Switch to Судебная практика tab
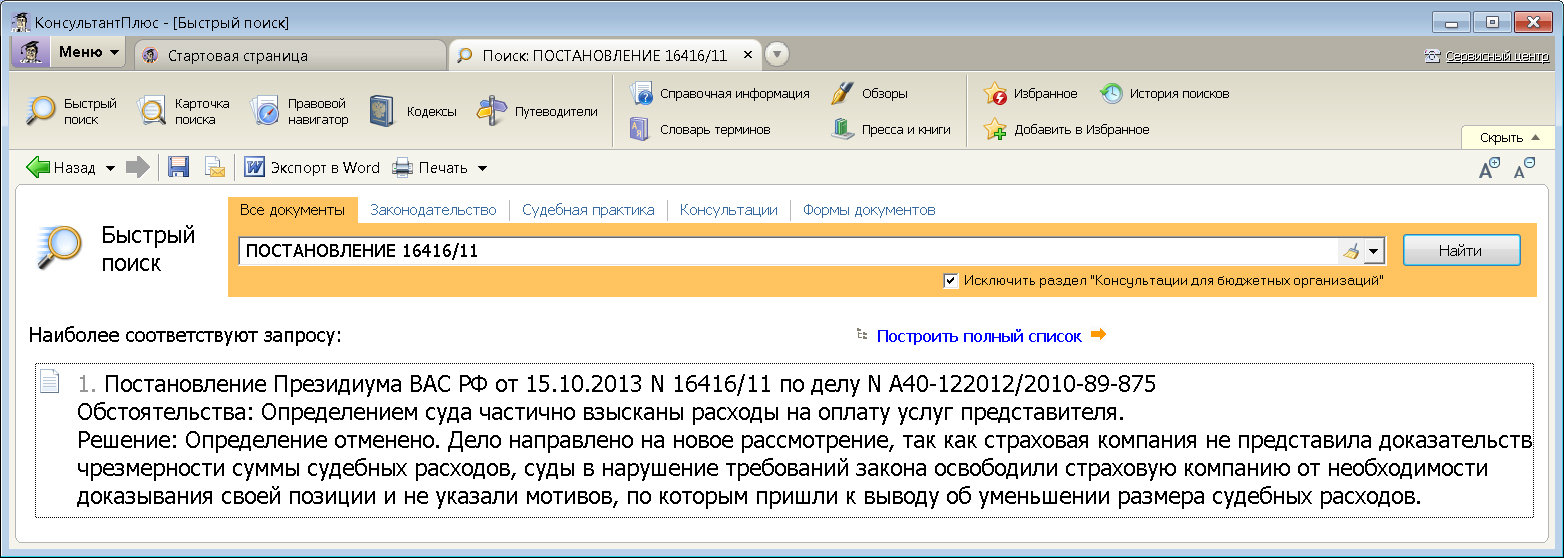1564x558 pixels. tap(588, 210)
